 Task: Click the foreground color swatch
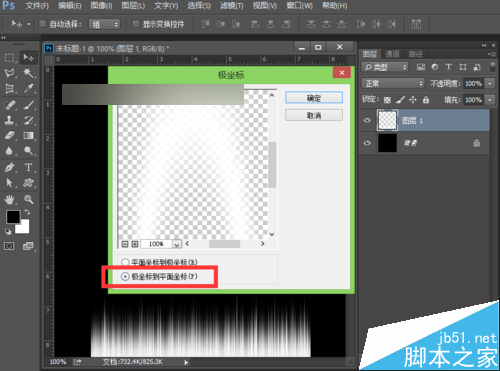(x=13, y=217)
